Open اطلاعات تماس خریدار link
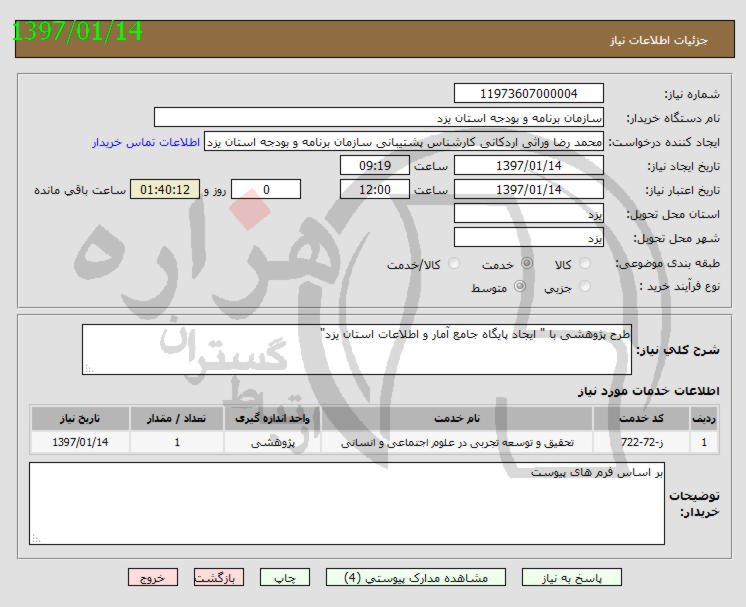Image resolution: width=746 pixels, height=607 pixels. (146, 142)
